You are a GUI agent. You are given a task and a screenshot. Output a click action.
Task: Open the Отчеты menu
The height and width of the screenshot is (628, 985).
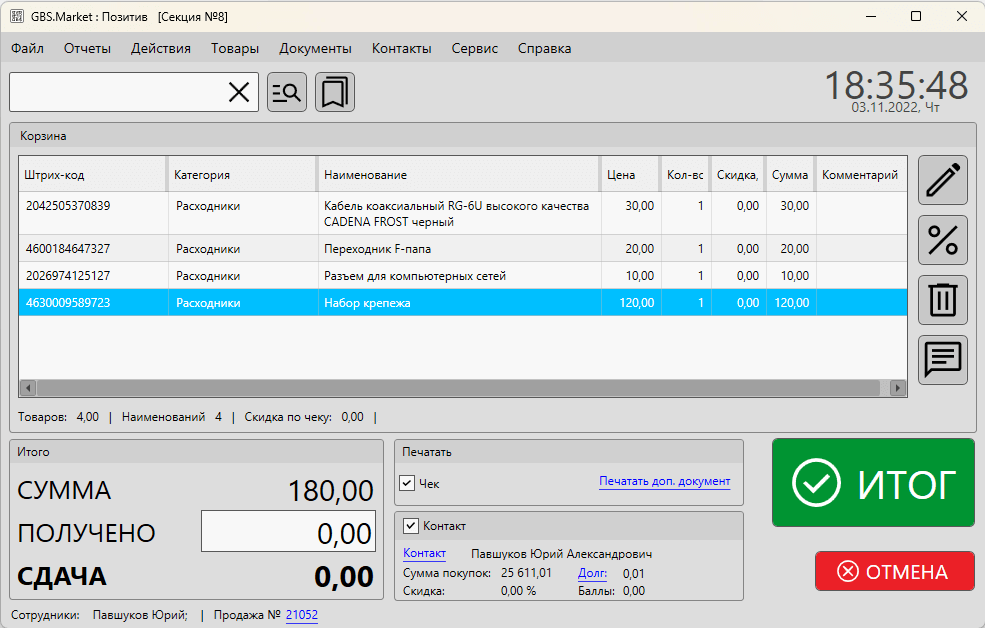[x=87, y=48]
